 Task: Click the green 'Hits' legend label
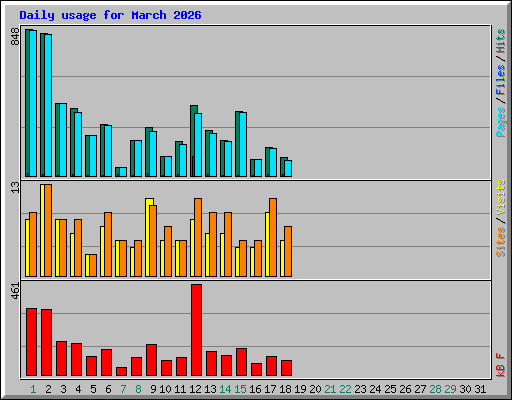tap(501, 41)
